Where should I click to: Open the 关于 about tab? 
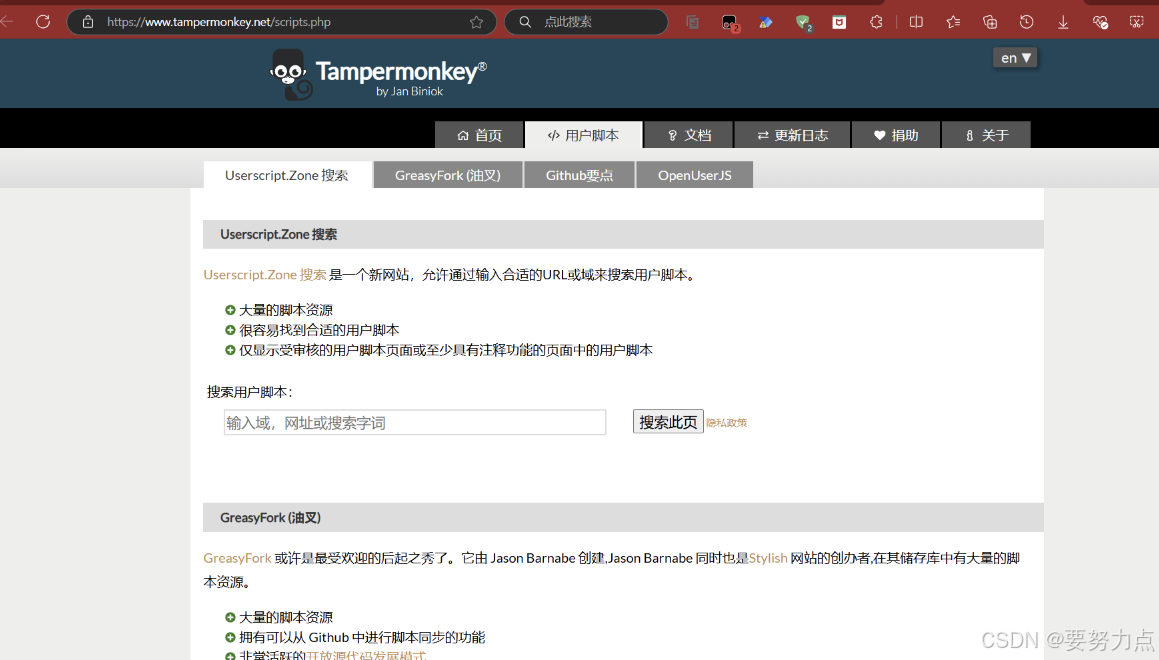(x=986, y=135)
